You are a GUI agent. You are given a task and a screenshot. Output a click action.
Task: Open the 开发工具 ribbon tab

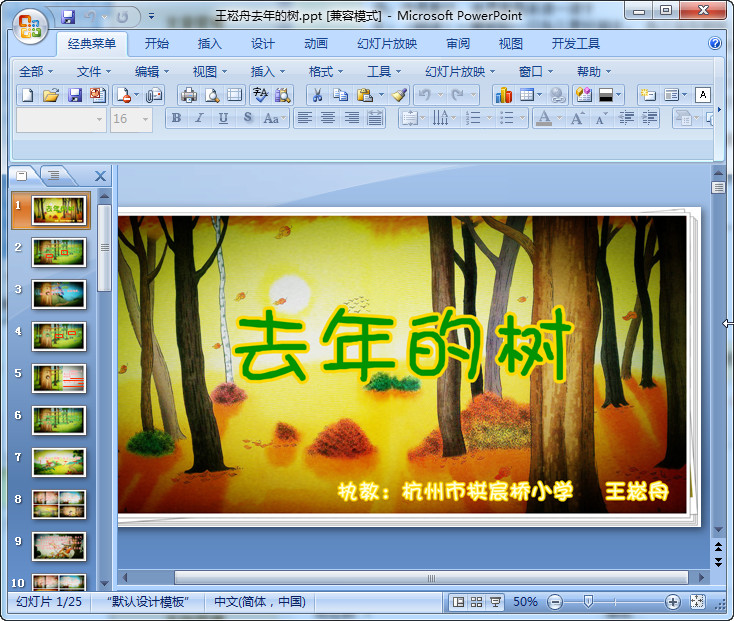tap(576, 44)
